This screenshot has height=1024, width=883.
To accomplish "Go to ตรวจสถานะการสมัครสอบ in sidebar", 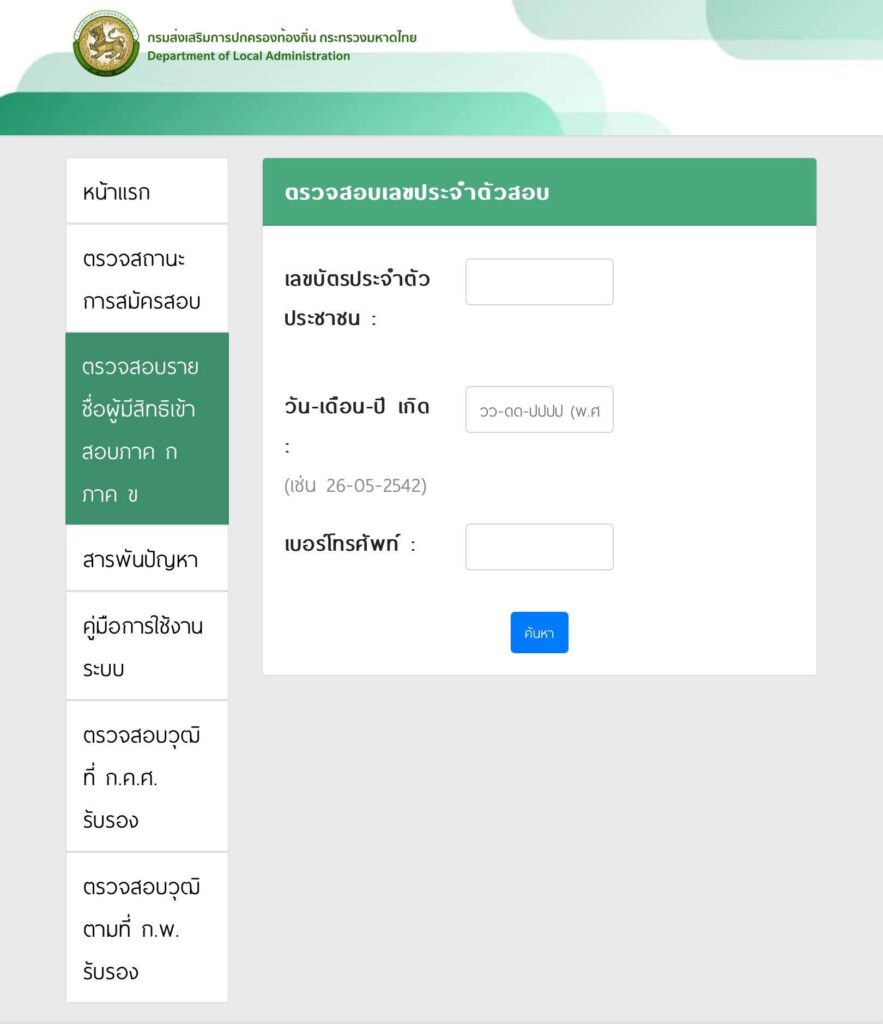I will pos(147,279).
